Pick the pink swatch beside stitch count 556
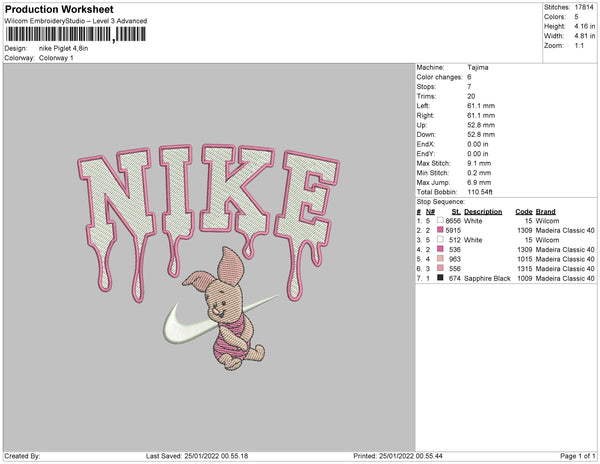This screenshot has height=464, width=600. click(x=440, y=268)
